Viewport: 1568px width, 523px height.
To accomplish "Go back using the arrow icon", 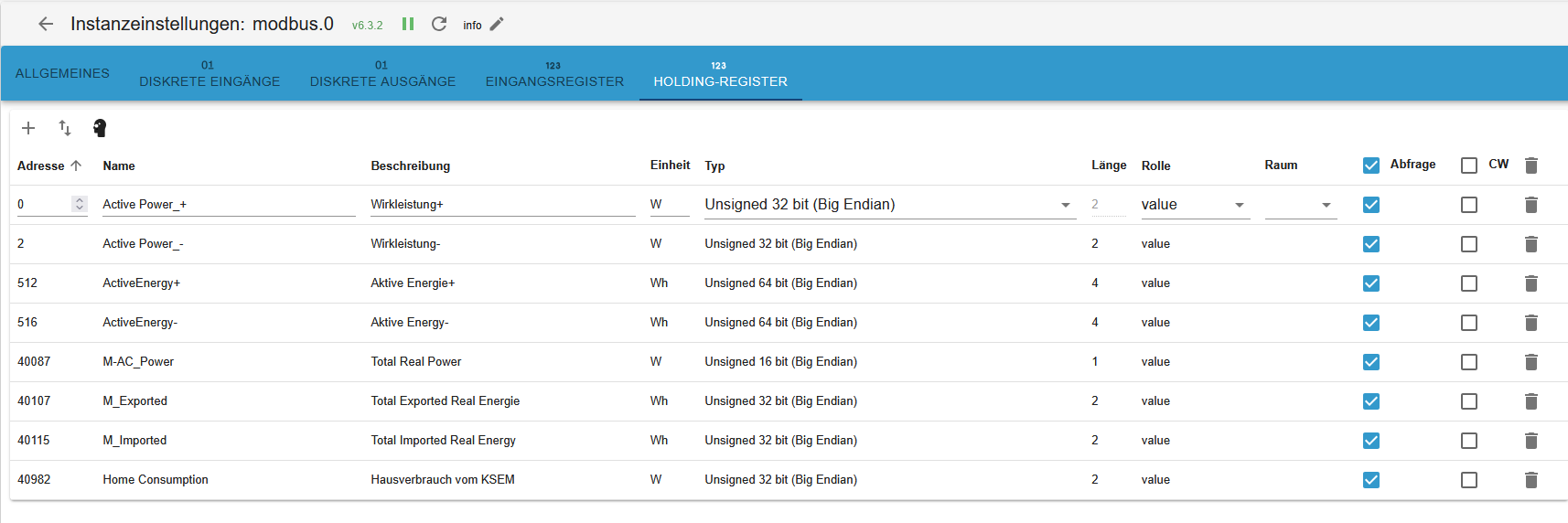I will tap(46, 25).
